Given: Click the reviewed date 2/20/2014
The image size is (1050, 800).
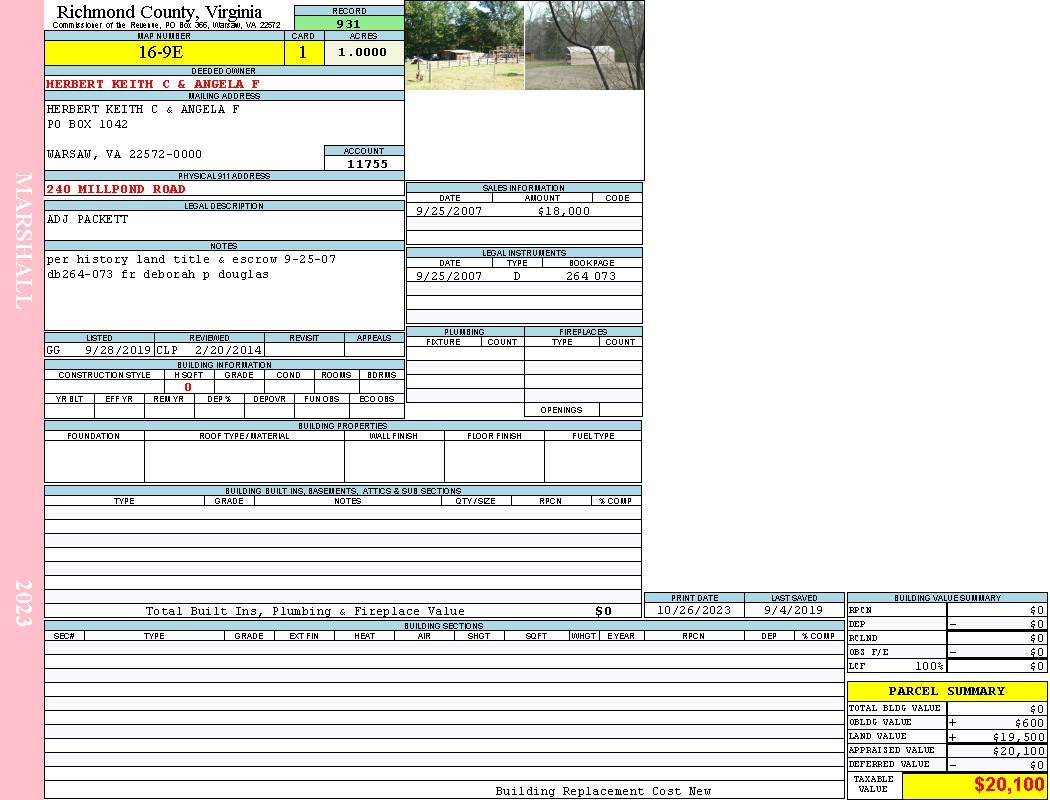Looking at the screenshot, I should tap(228, 351).
